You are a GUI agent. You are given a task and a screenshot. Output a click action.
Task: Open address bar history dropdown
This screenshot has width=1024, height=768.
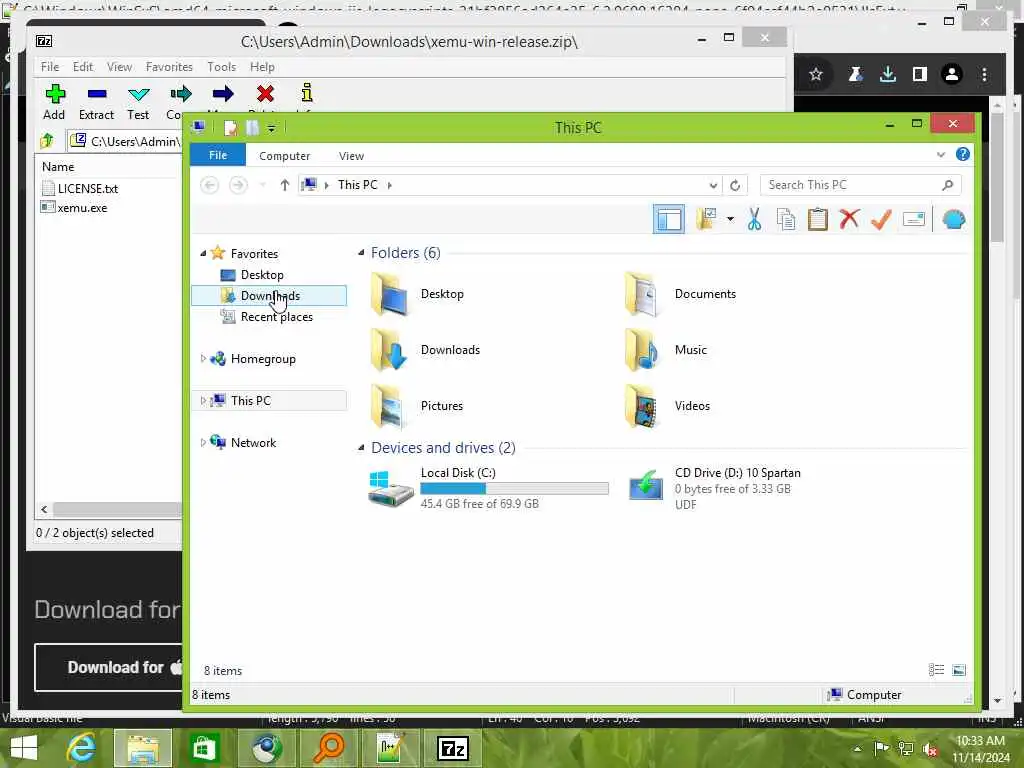[x=713, y=185]
